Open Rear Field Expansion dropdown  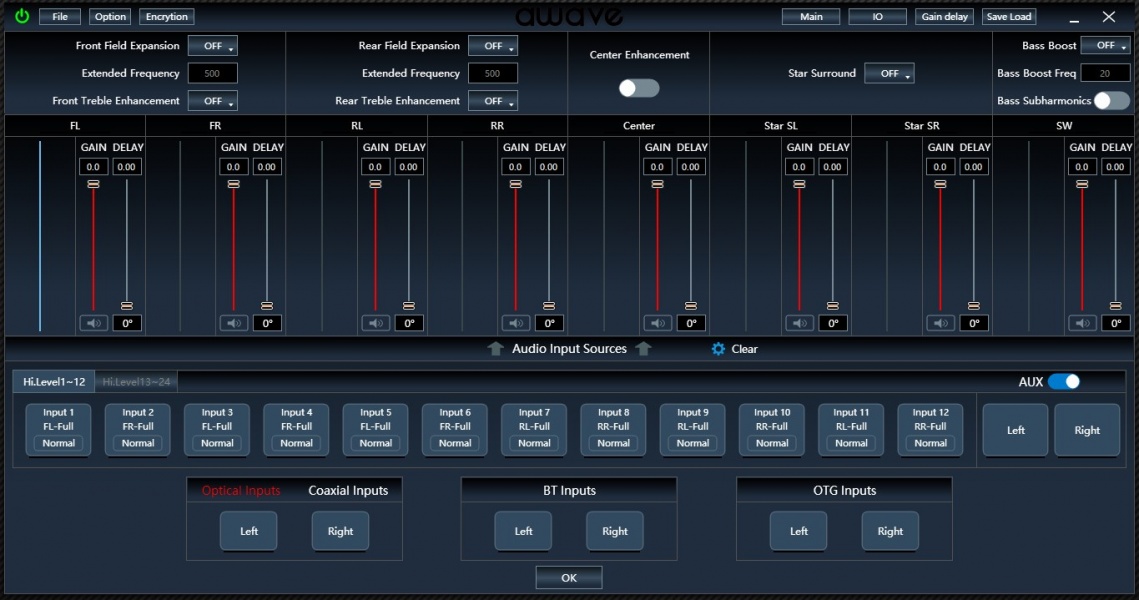[493, 46]
